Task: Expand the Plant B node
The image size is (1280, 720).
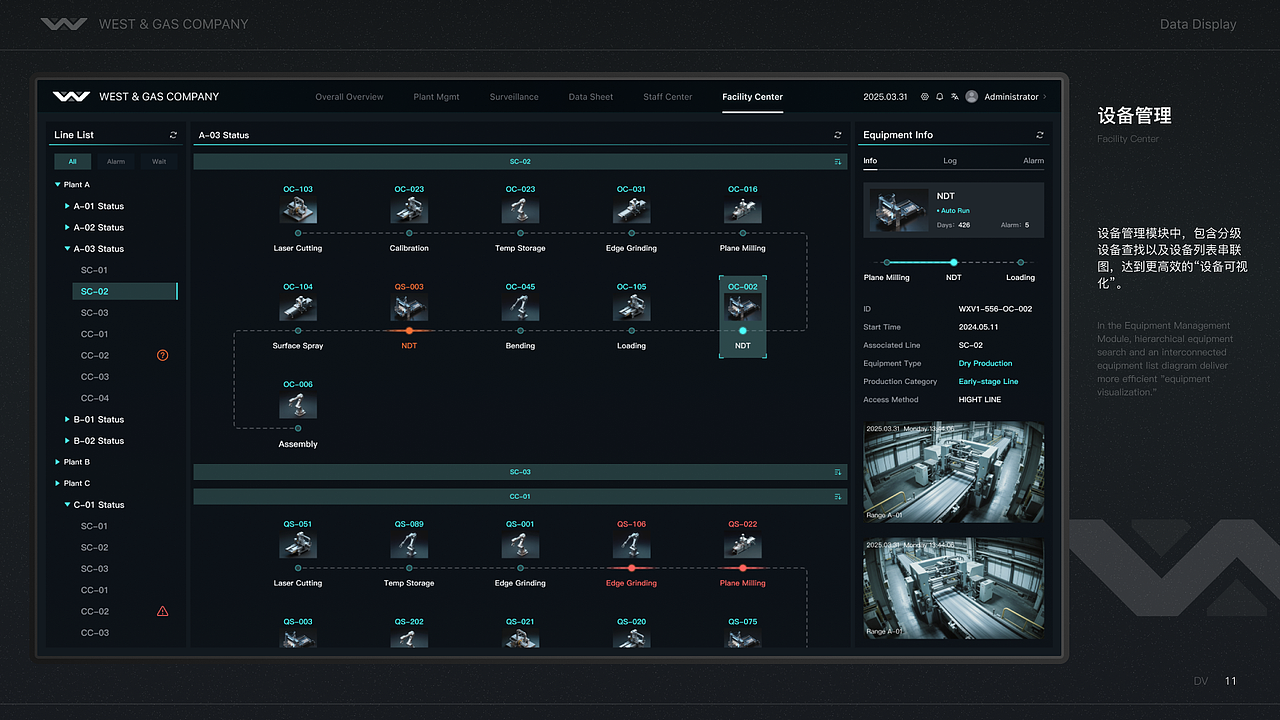Action: [57, 462]
